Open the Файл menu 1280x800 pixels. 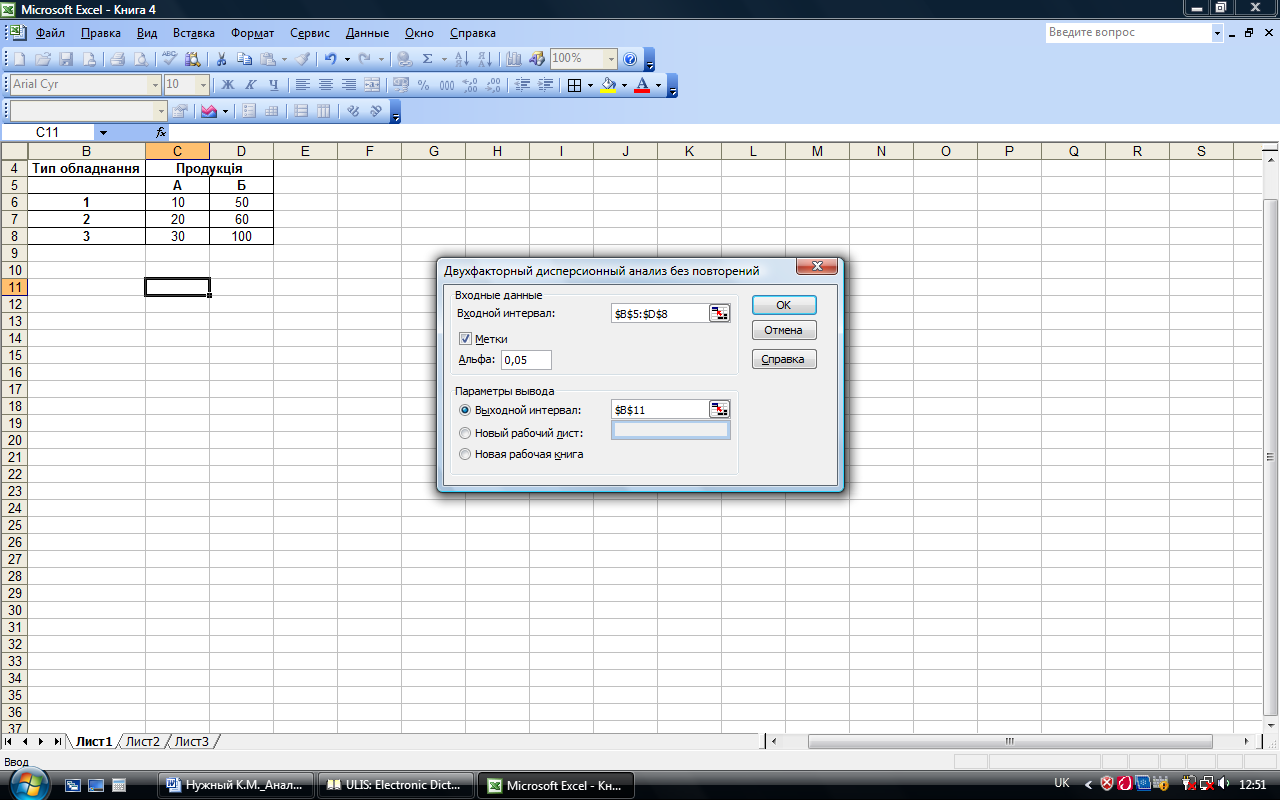(50, 33)
